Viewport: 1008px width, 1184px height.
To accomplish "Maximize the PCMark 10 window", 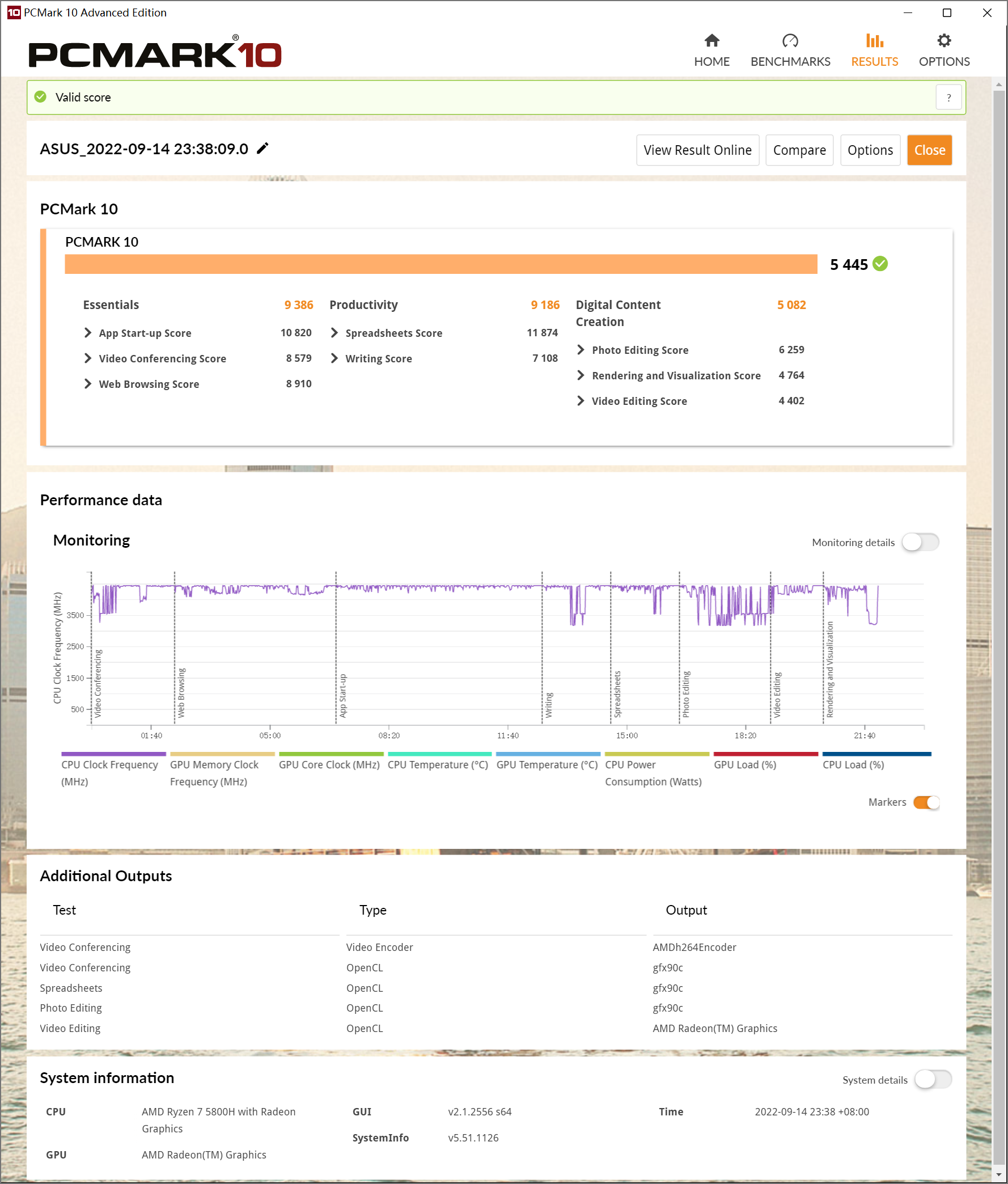I will [x=947, y=12].
